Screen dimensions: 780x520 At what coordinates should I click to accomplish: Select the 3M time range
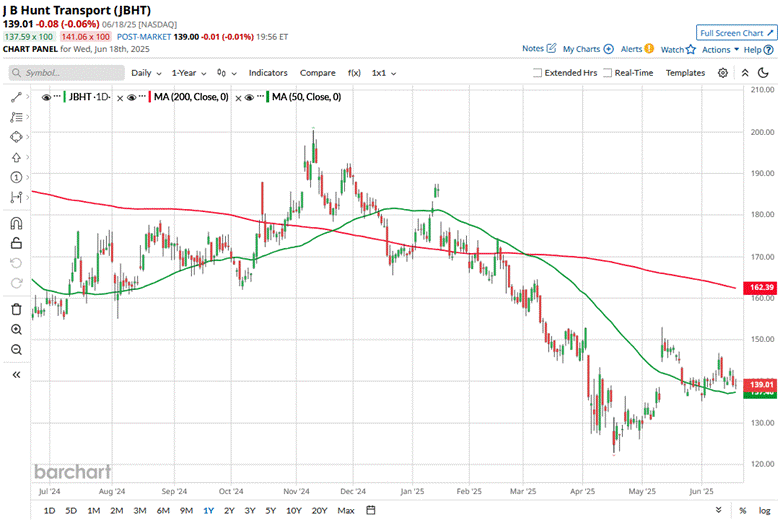(140, 511)
